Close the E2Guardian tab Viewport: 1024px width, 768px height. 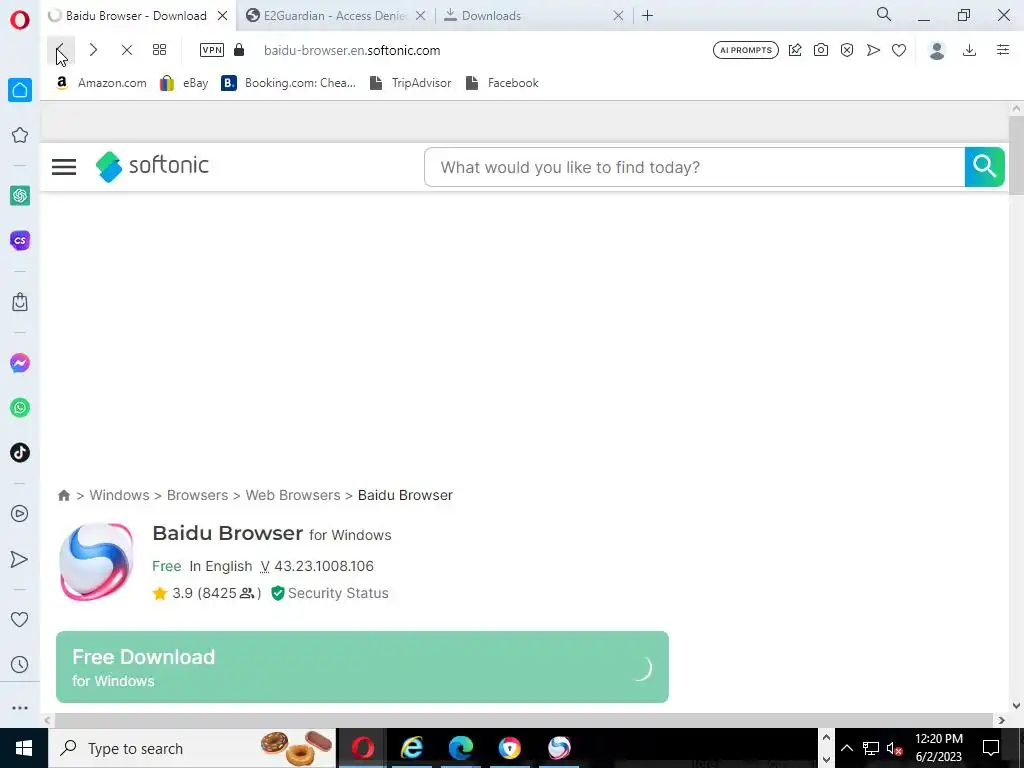tap(421, 16)
